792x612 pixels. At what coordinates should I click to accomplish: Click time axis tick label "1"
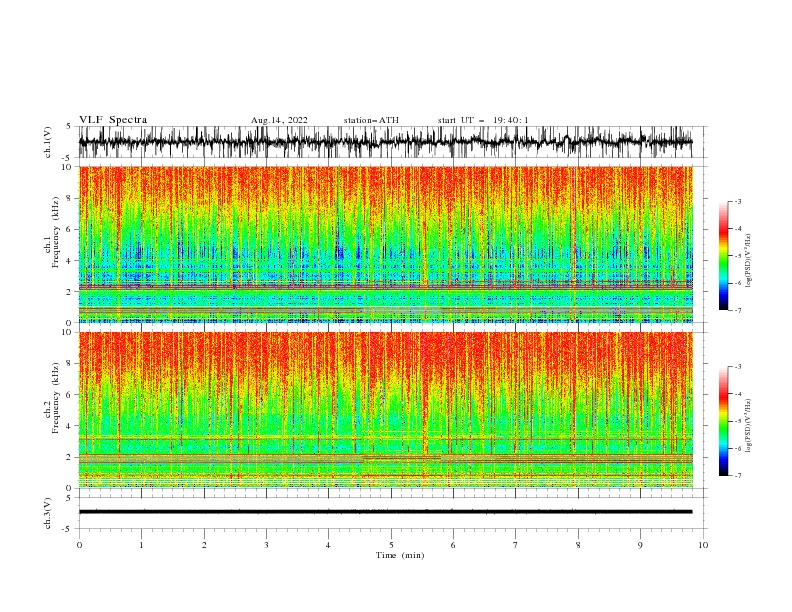[x=141, y=545]
